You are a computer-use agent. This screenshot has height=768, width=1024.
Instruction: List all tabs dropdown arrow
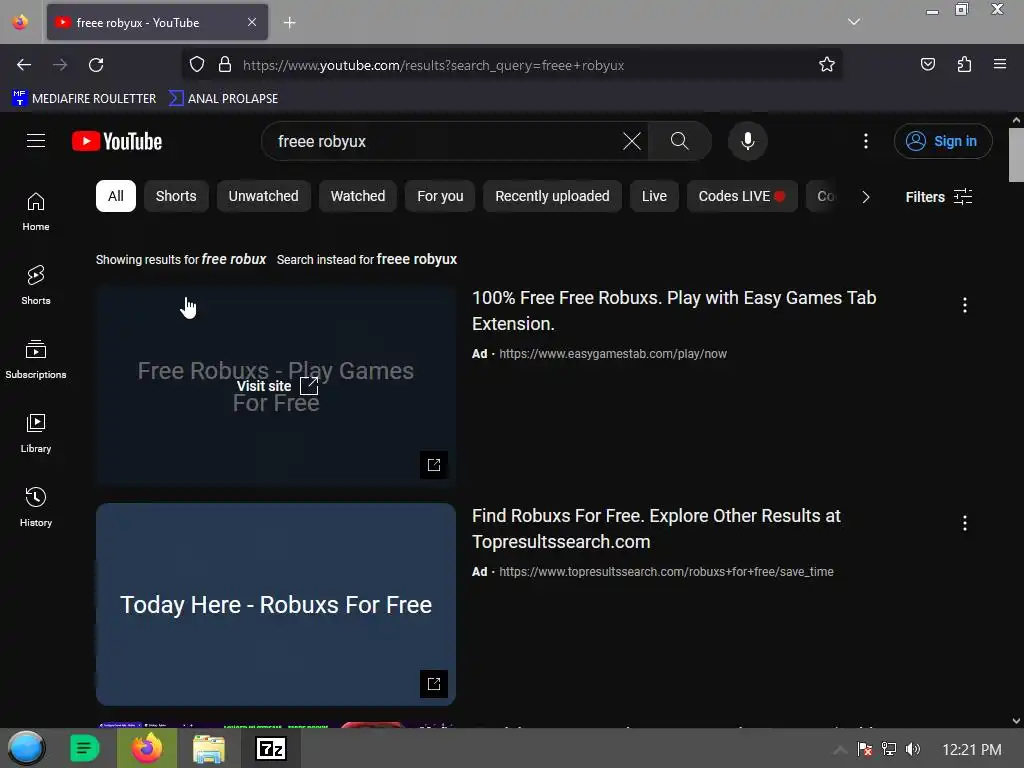pos(854,22)
